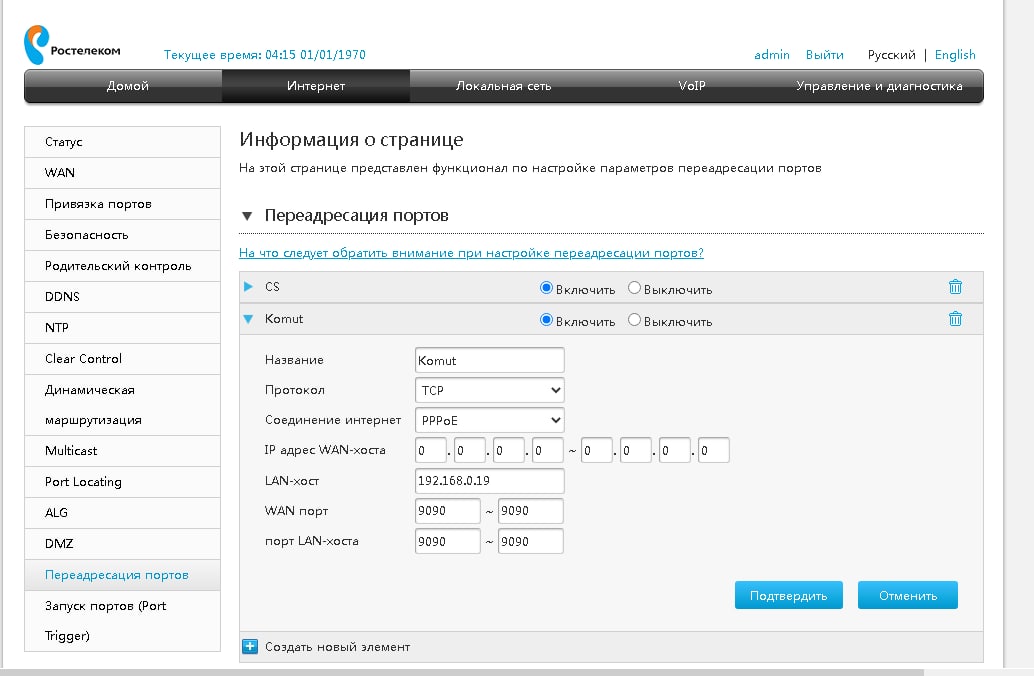The width and height of the screenshot is (1034, 676).
Task: Collapse the Переадресация портов section
Action: 247,216
